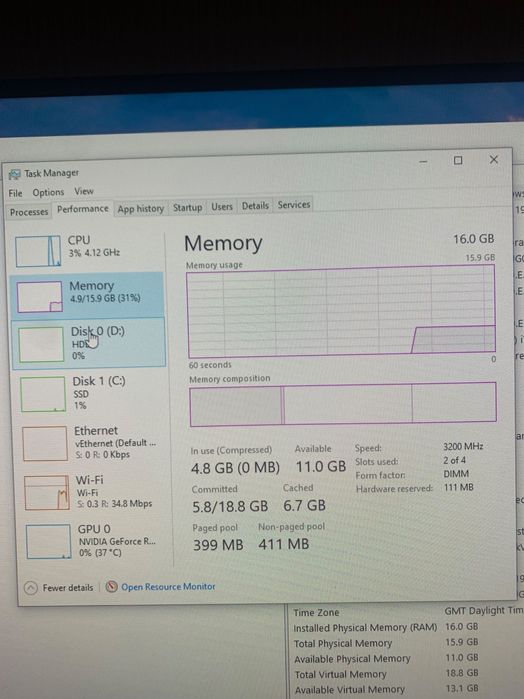Click Time Zone row in System Information window
The width and height of the screenshot is (524, 699).
pyautogui.click(x=408, y=612)
